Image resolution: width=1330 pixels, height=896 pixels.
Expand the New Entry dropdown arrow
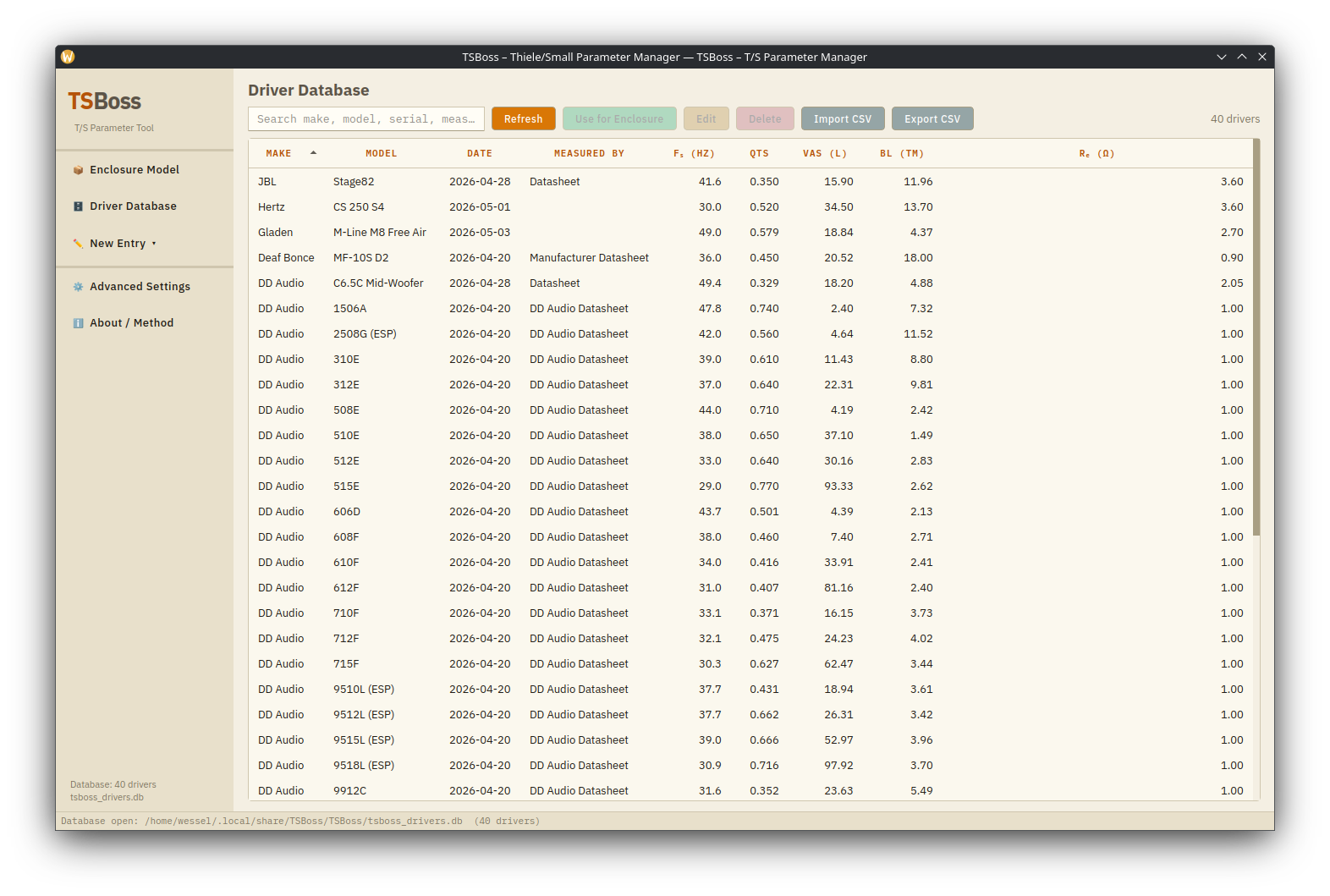click(154, 244)
